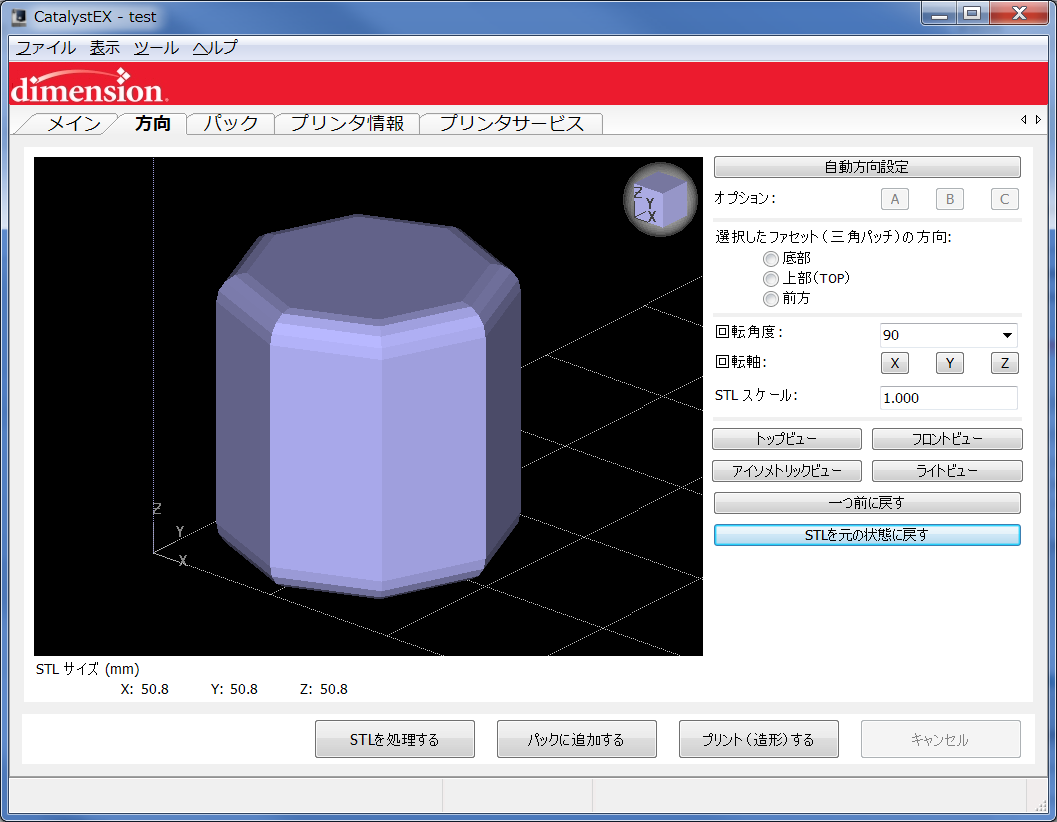1057x822 pixels.
Task: Switch to アイソメトリックビュー isometric view
Action: tap(786, 470)
